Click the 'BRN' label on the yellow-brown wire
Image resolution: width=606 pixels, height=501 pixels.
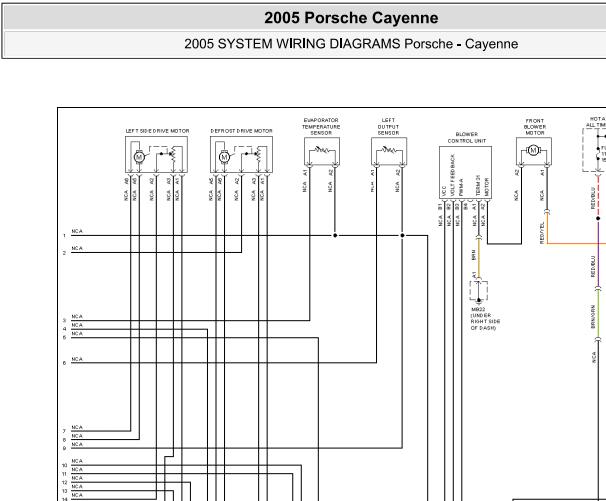[x=473, y=255]
